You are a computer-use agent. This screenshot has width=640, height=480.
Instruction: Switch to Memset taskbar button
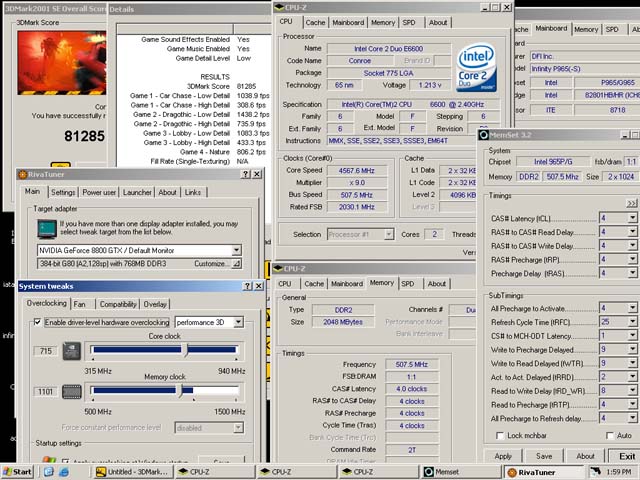pyautogui.click(x=461, y=472)
